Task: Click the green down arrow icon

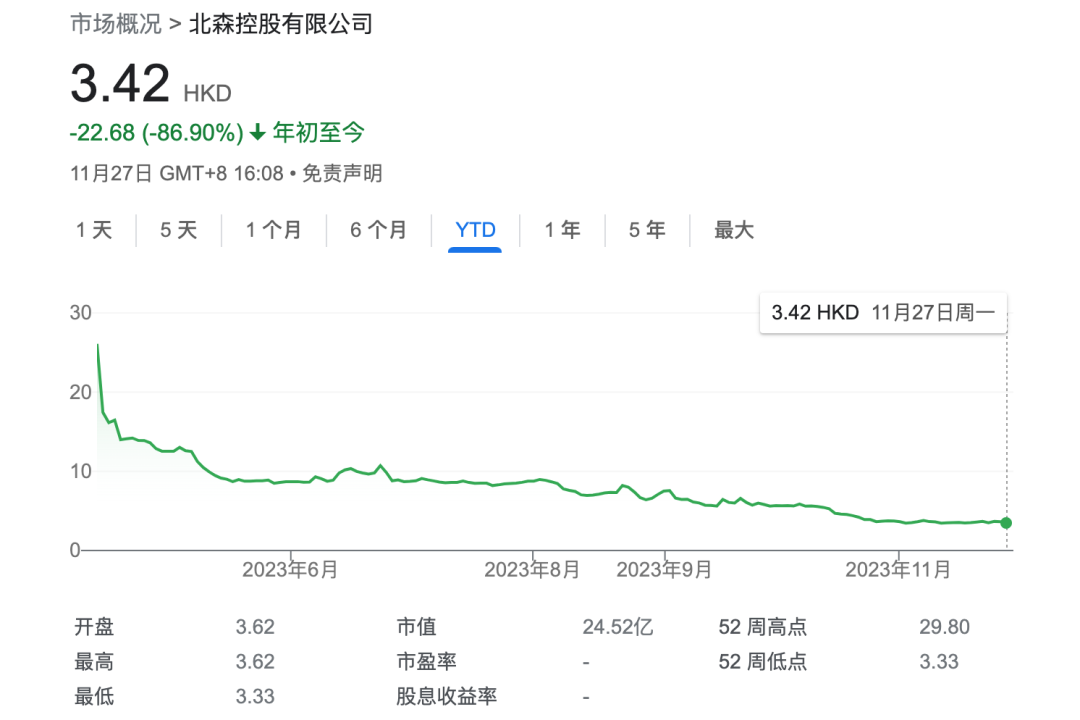Action: (257, 133)
